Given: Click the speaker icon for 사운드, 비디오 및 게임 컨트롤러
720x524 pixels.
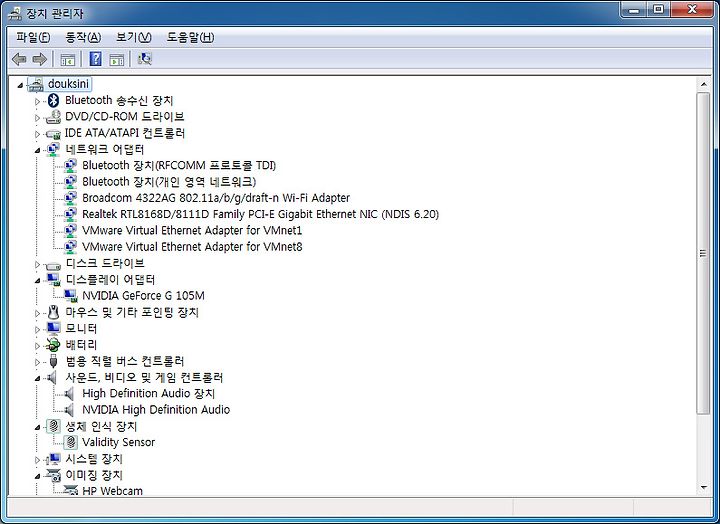Looking at the screenshot, I should [x=52, y=378].
